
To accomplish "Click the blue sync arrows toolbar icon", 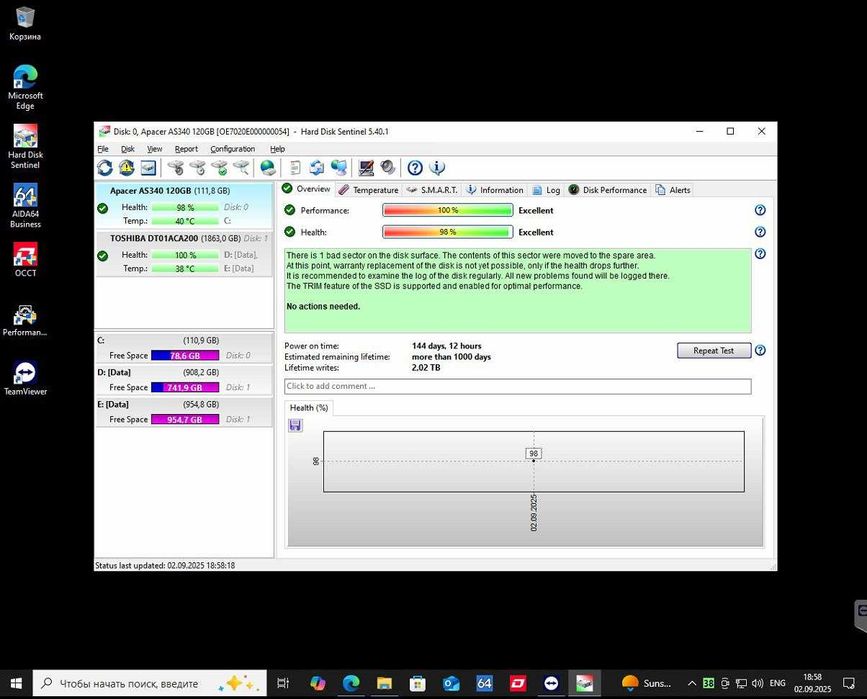I will click(x=317, y=168).
